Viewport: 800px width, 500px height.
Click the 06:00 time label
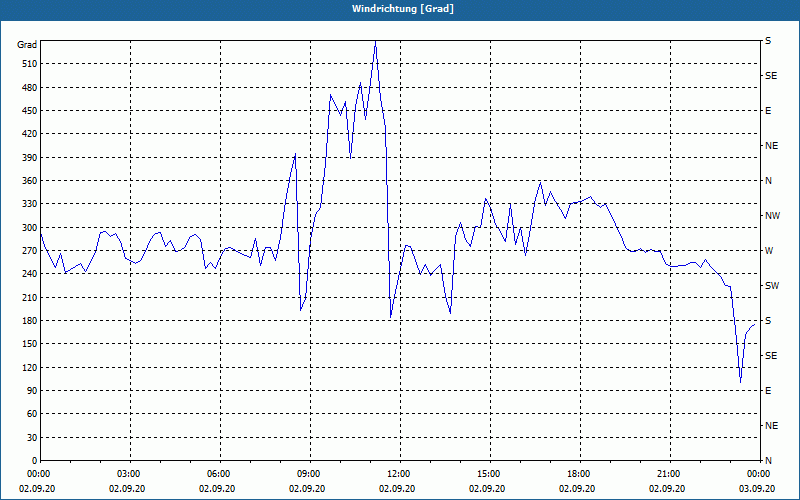pos(217,474)
